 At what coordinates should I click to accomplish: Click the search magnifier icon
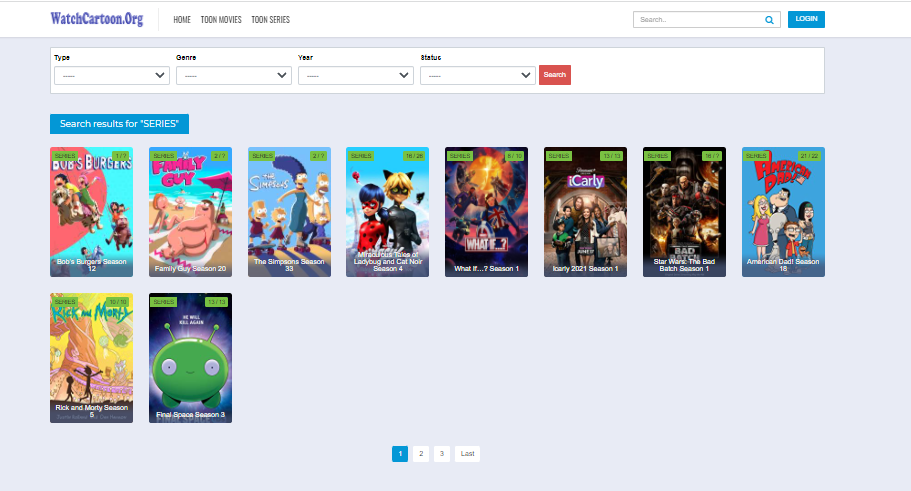coord(769,20)
